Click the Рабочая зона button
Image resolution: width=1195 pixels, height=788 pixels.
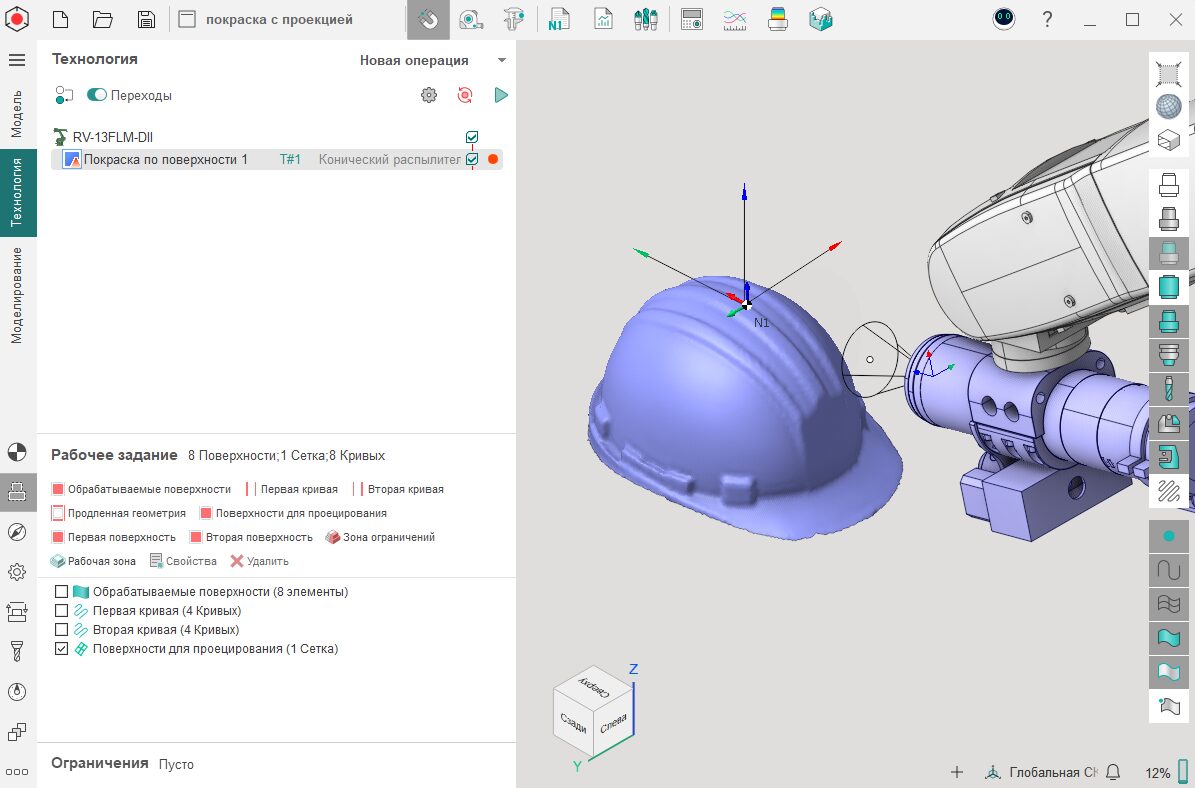coord(93,561)
